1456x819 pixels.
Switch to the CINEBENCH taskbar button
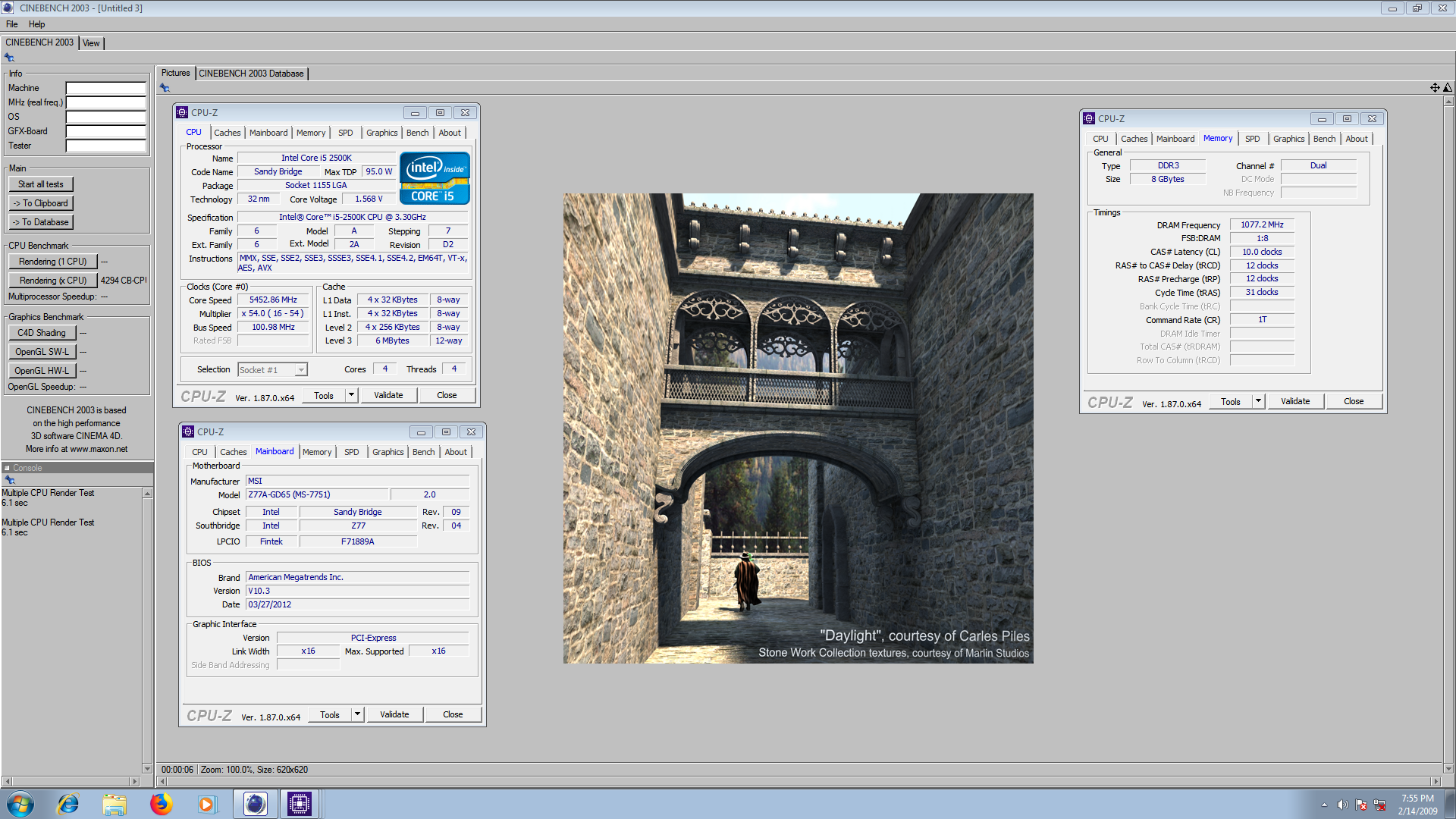coord(256,804)
